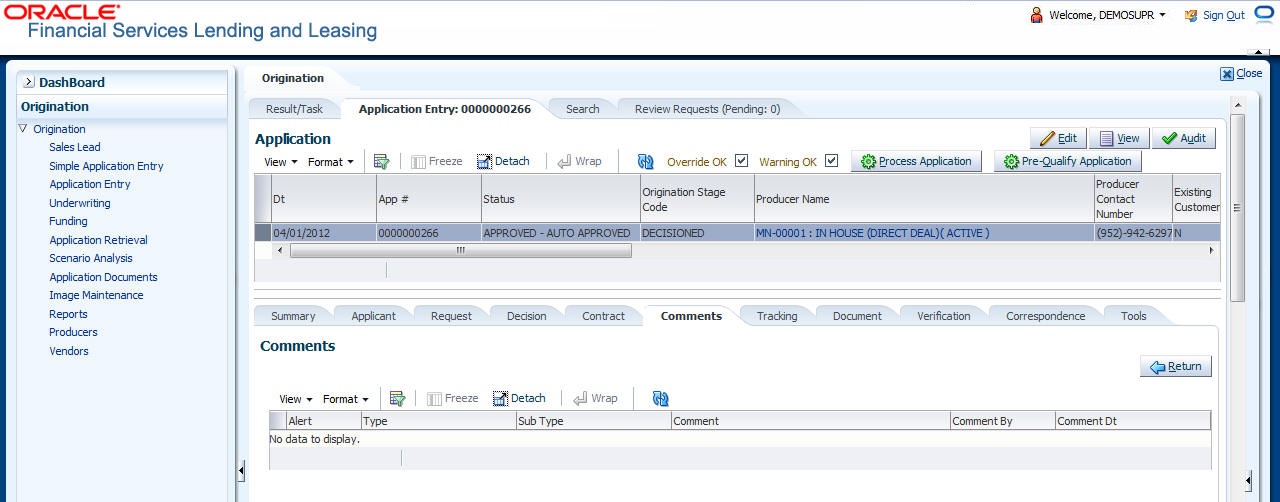
Task: Open Vendors in the tree
Action: click(69, 351)
